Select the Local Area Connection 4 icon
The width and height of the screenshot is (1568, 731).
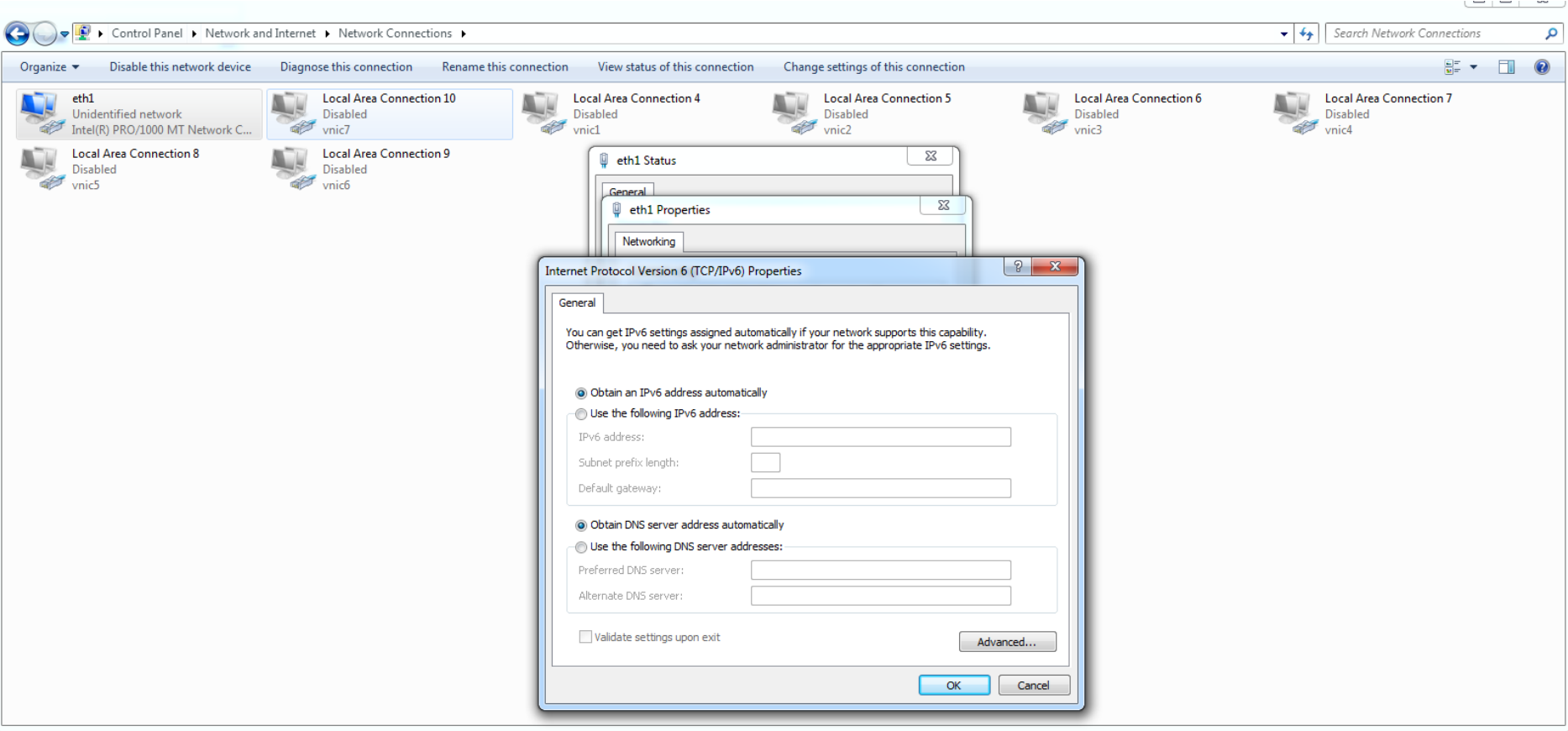(541, 113)
